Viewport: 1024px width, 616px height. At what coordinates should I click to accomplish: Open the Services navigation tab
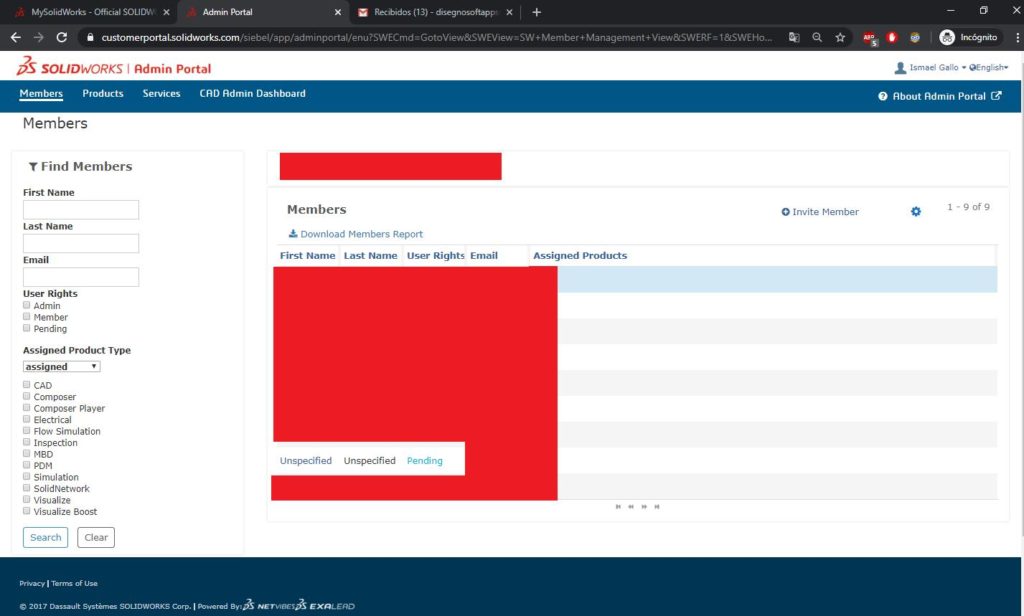161,93
